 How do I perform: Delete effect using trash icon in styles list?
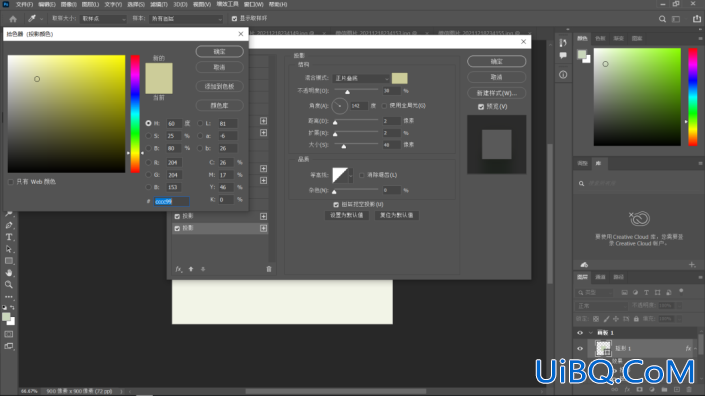click(x=269, y=269)
